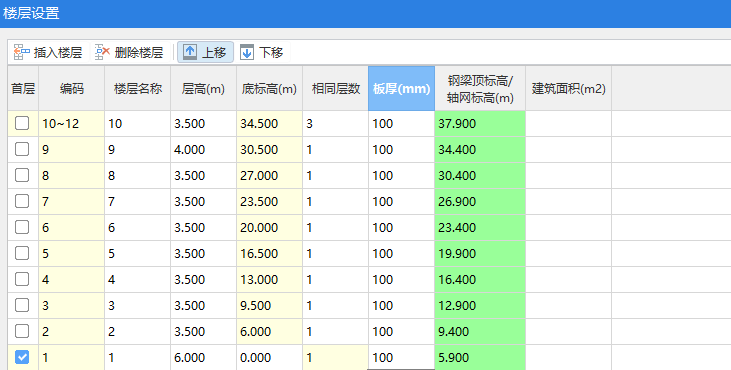Screen dimensions: 731x370
Task: Select steel beam elevation 34.400 cell
Action: (480, 150)
